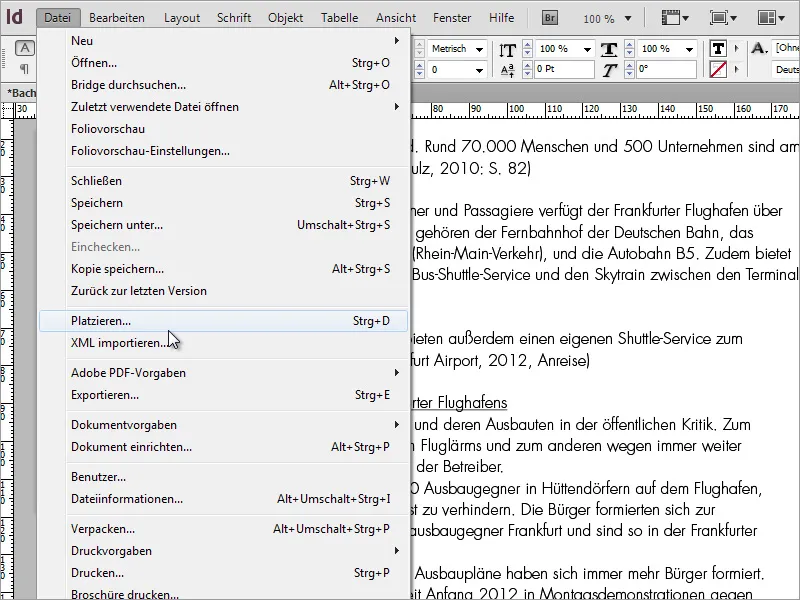This screenshot has width=800, height=600.
Task: Click the skew angle 0° field
Action: tap(666, 69)
